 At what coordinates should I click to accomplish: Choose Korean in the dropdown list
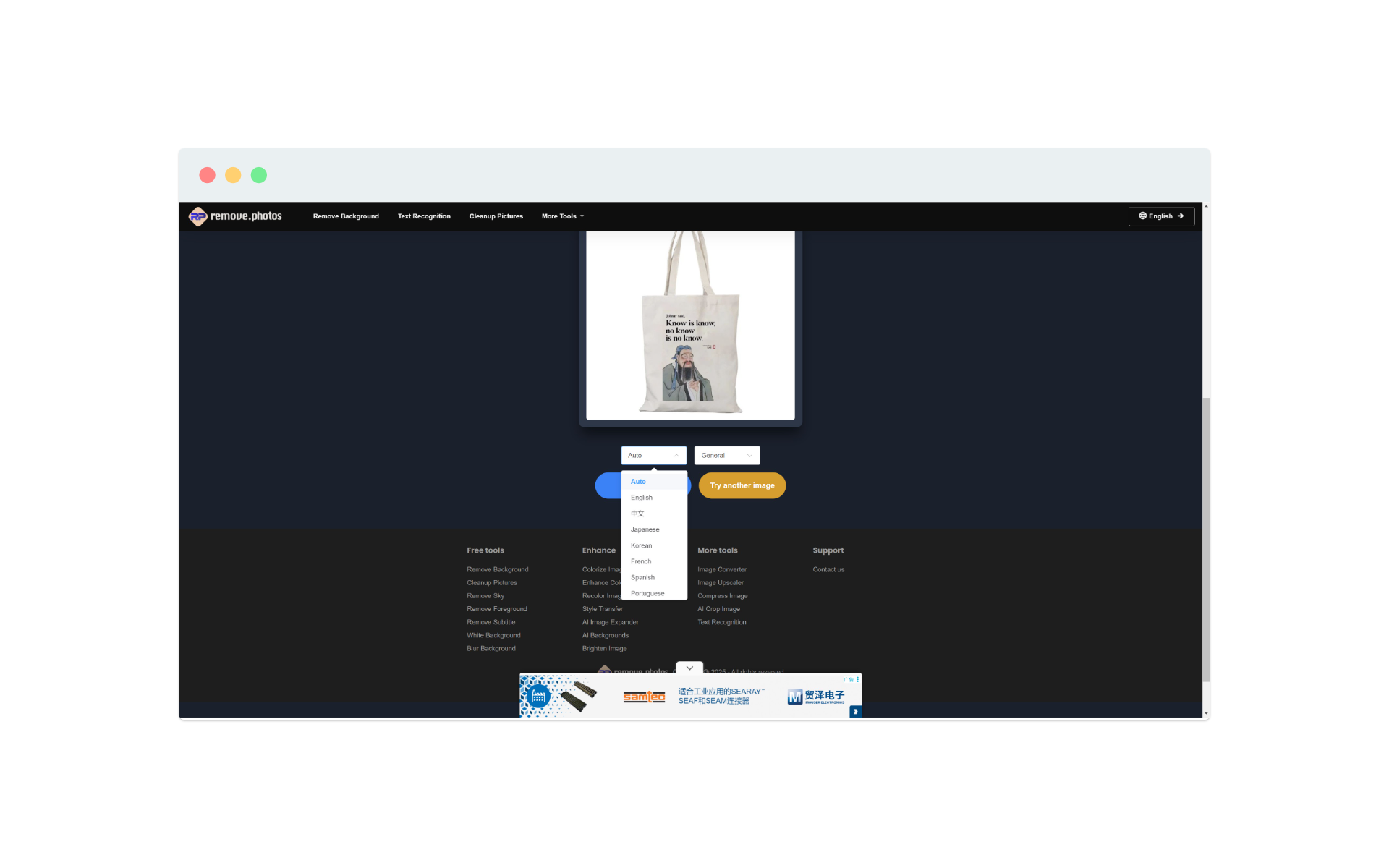(x=641, y=545)
